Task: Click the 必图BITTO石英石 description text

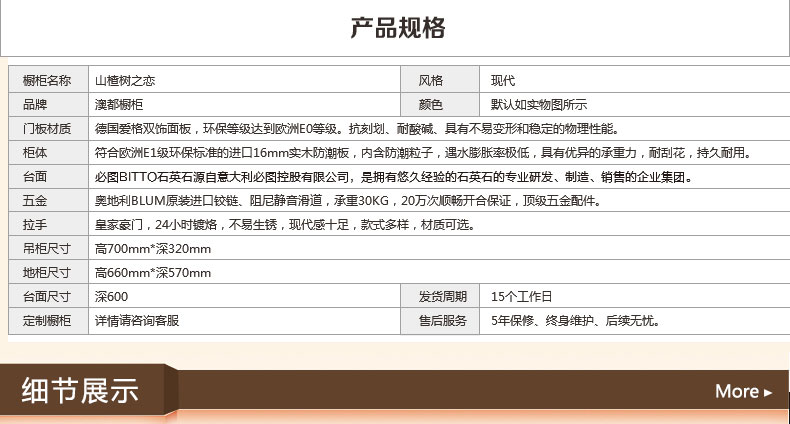Action: click(x=393, y=177)
